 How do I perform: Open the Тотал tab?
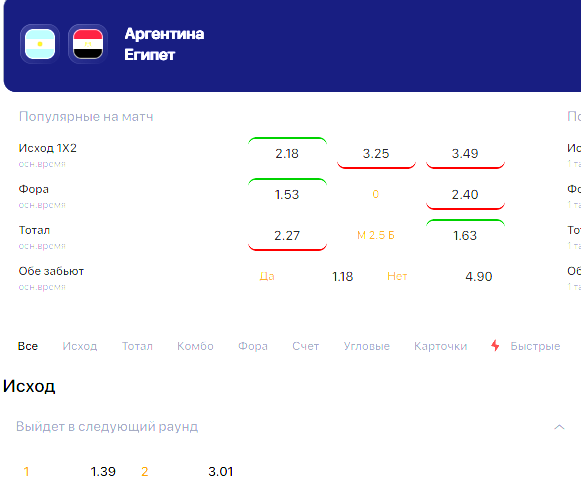(137, 346)
